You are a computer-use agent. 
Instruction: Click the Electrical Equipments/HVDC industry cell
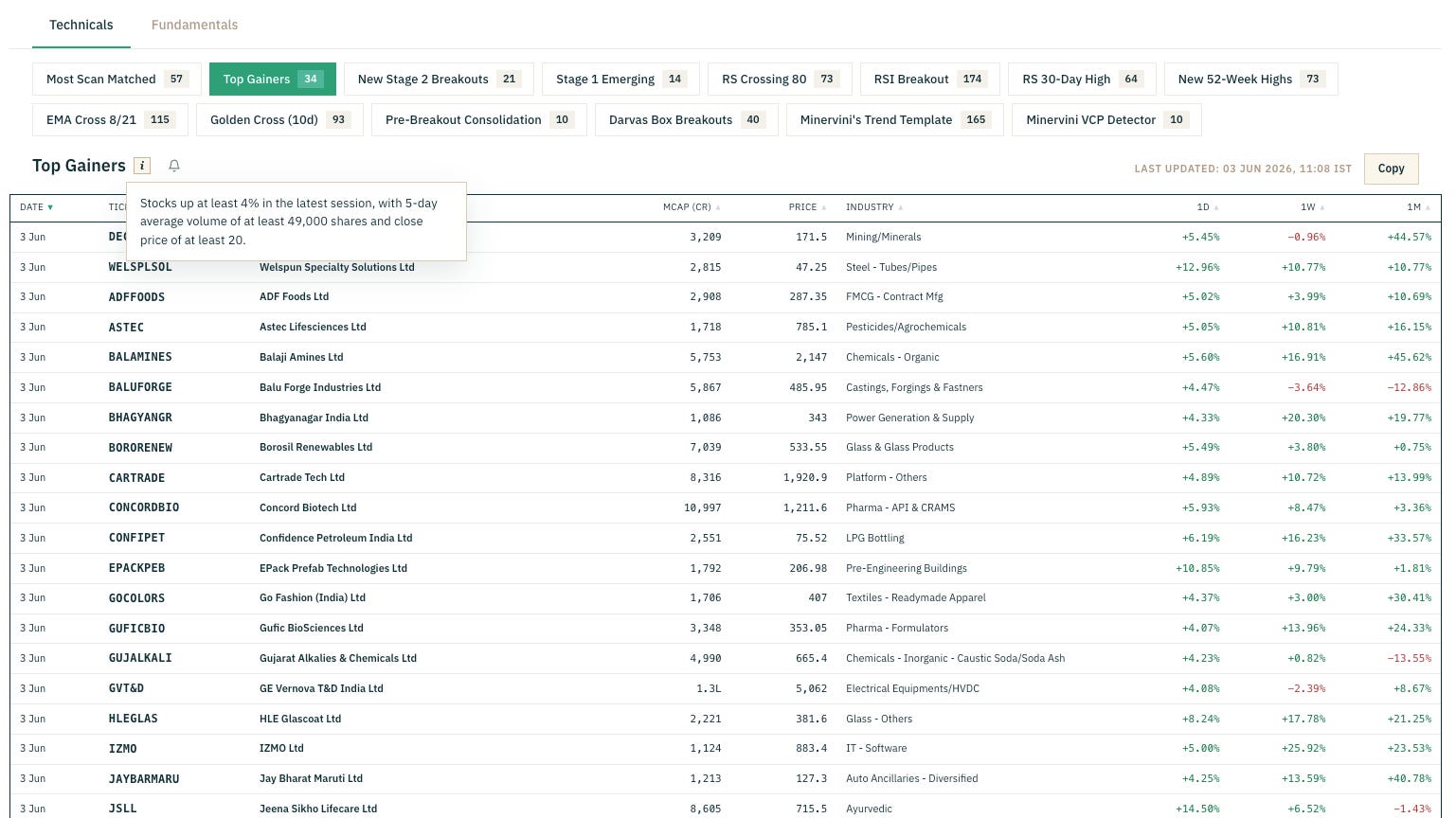[912, 688]
